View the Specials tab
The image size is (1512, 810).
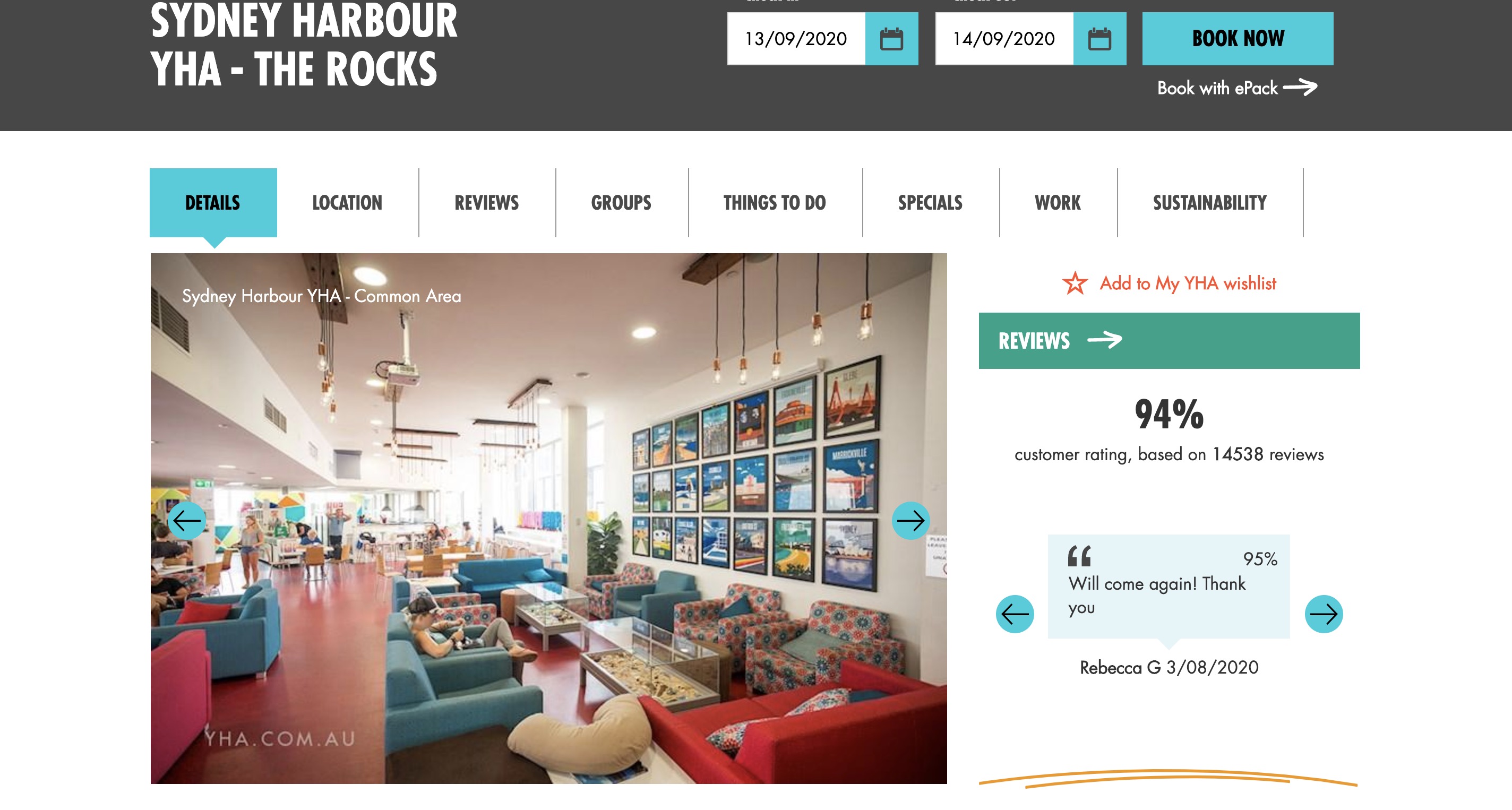[930, 203]
